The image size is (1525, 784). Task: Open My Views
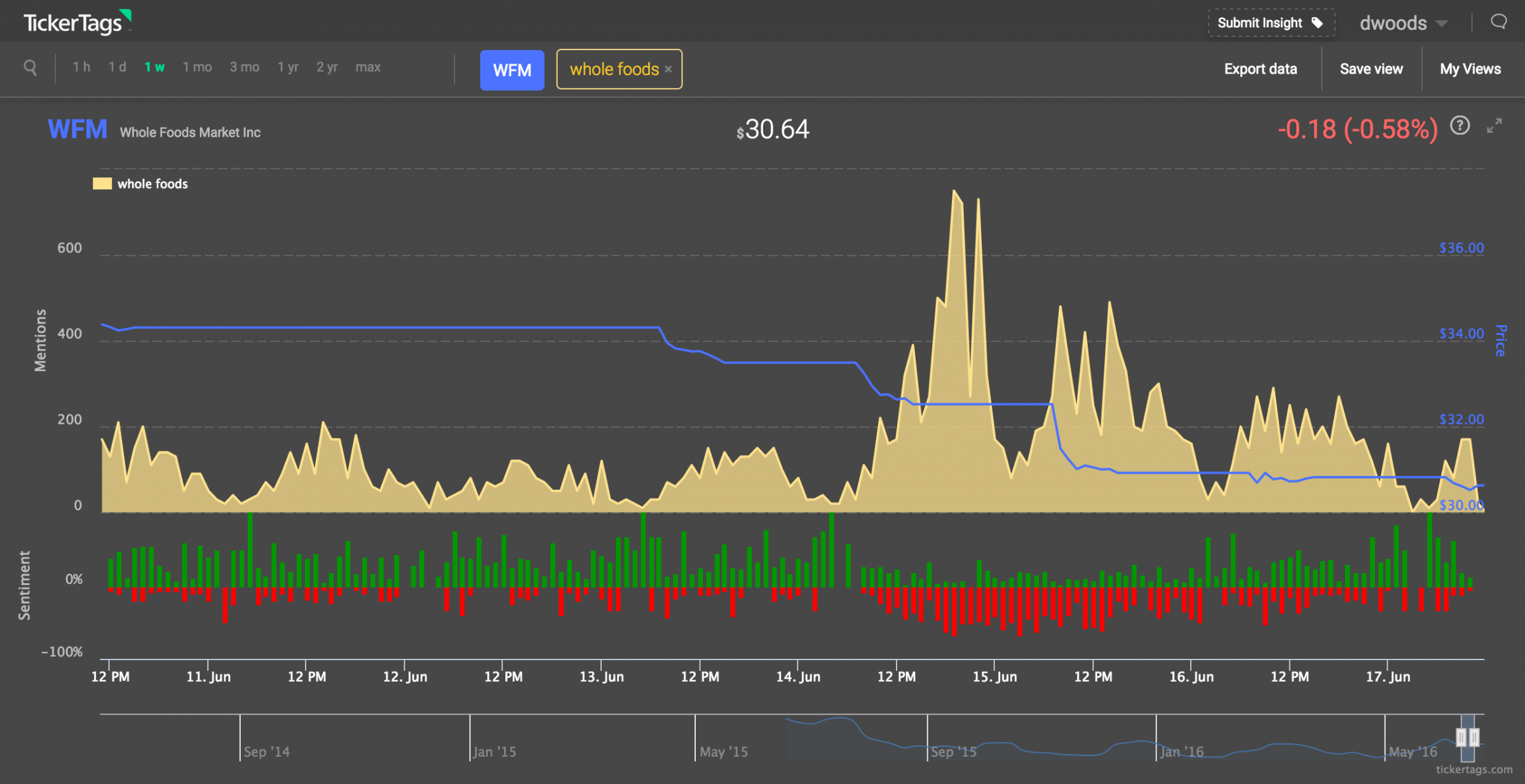(x=1470, y=69)
